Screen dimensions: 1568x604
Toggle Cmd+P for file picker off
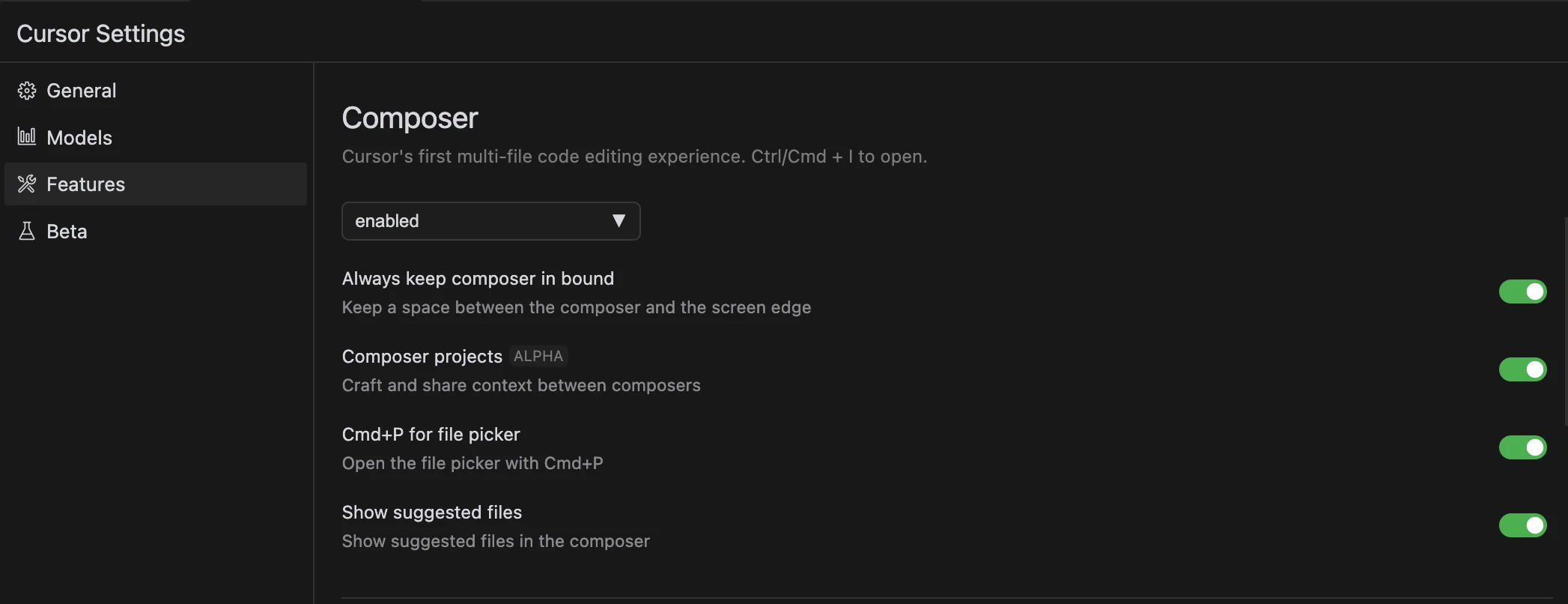[1522, 447]
